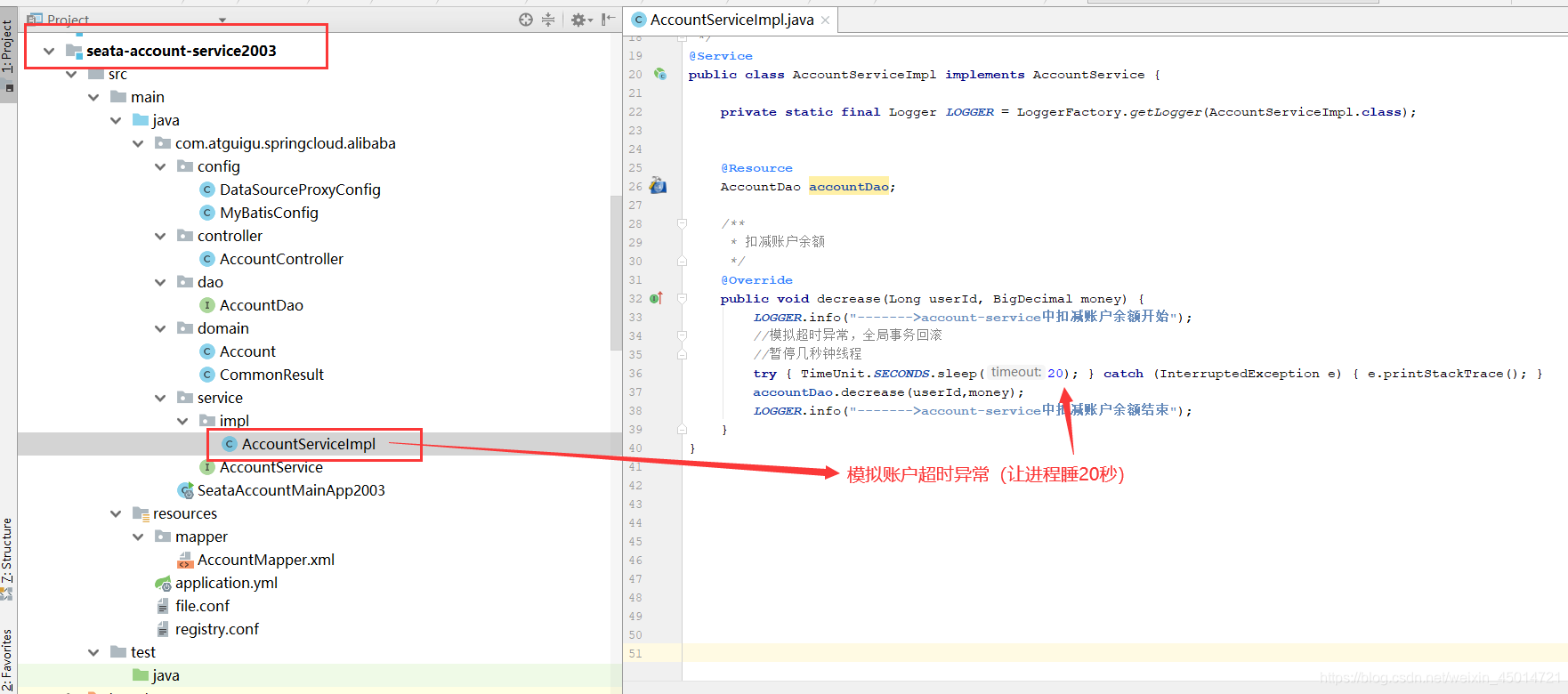The width and height of the screenshot is (1568, 694).
Task: Select AccountMapper.xml file
Action: point(266,560)
